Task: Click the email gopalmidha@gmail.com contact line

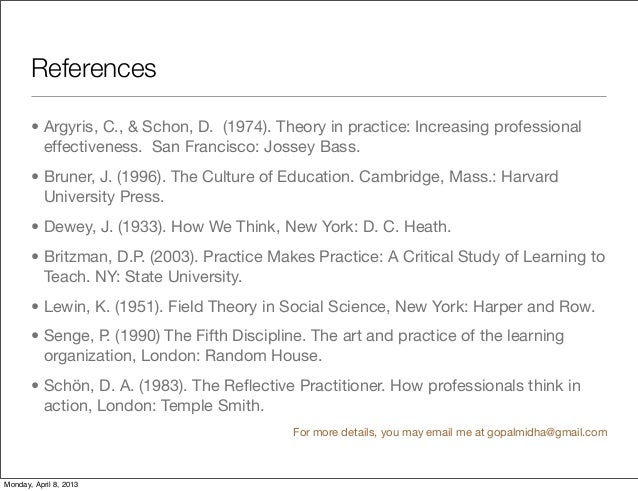Action: (x=448, y=433)
